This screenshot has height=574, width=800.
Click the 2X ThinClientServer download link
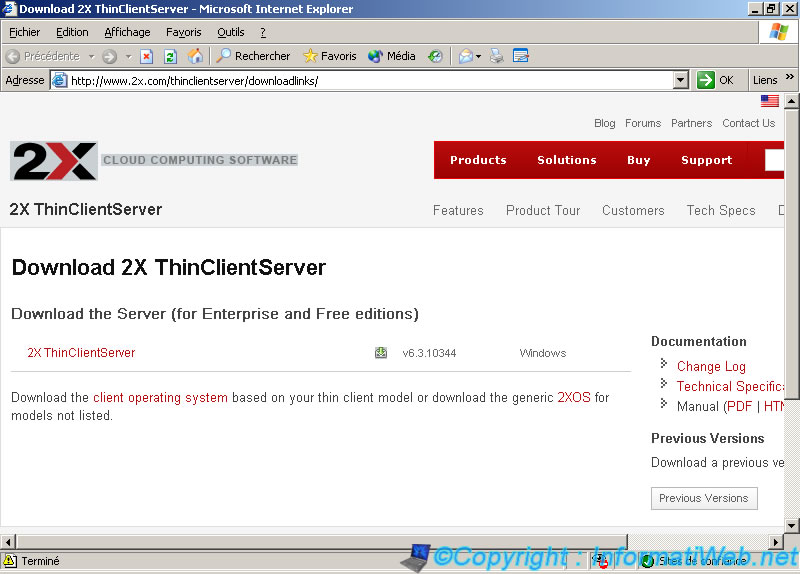[x=81, y=353]
